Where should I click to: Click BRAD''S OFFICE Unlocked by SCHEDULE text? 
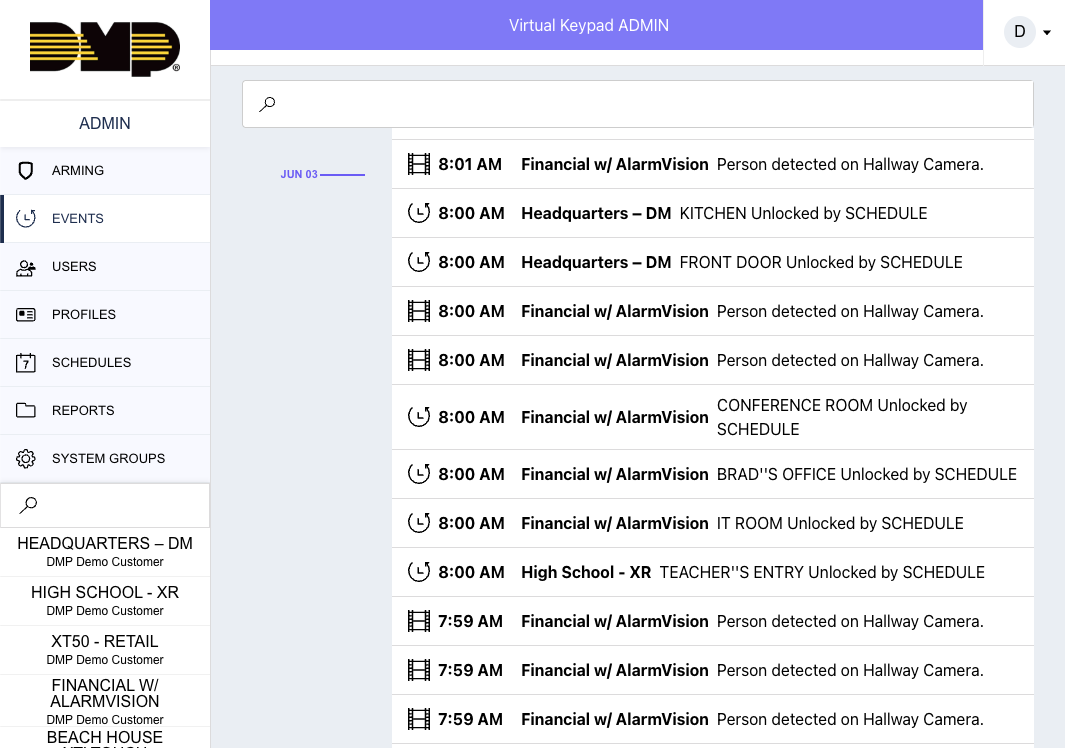point(867,474)
